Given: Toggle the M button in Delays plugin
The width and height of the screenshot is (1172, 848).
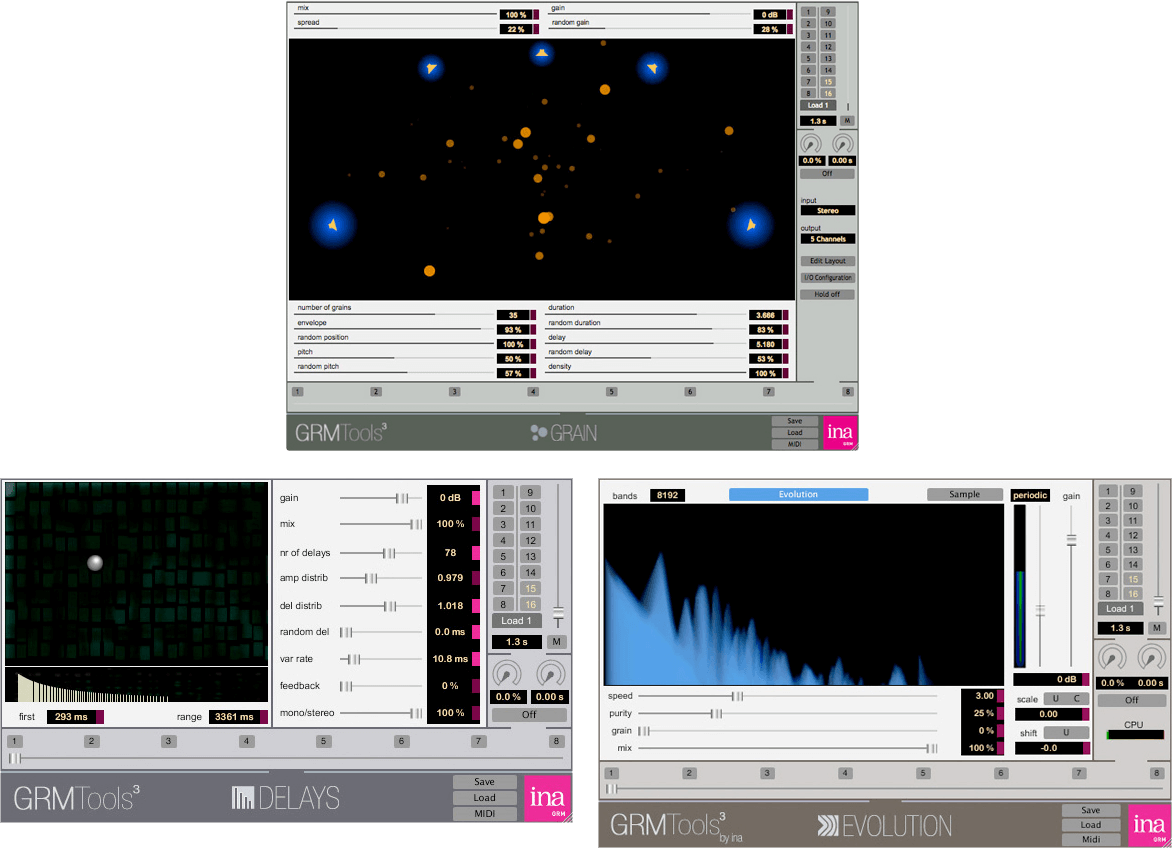Looking at the screenshot, I should coord(557,642).
